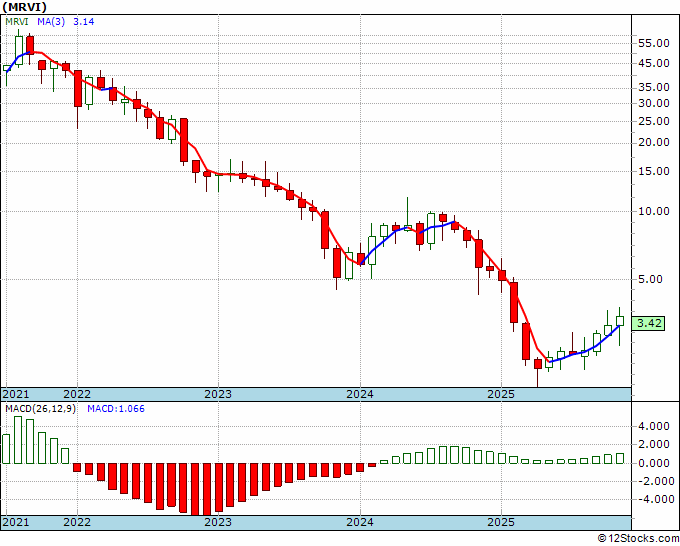Screen dimensions: 680x546
Task: Click 2023 on the MACD timeline
Action: [x=218, y=522]
